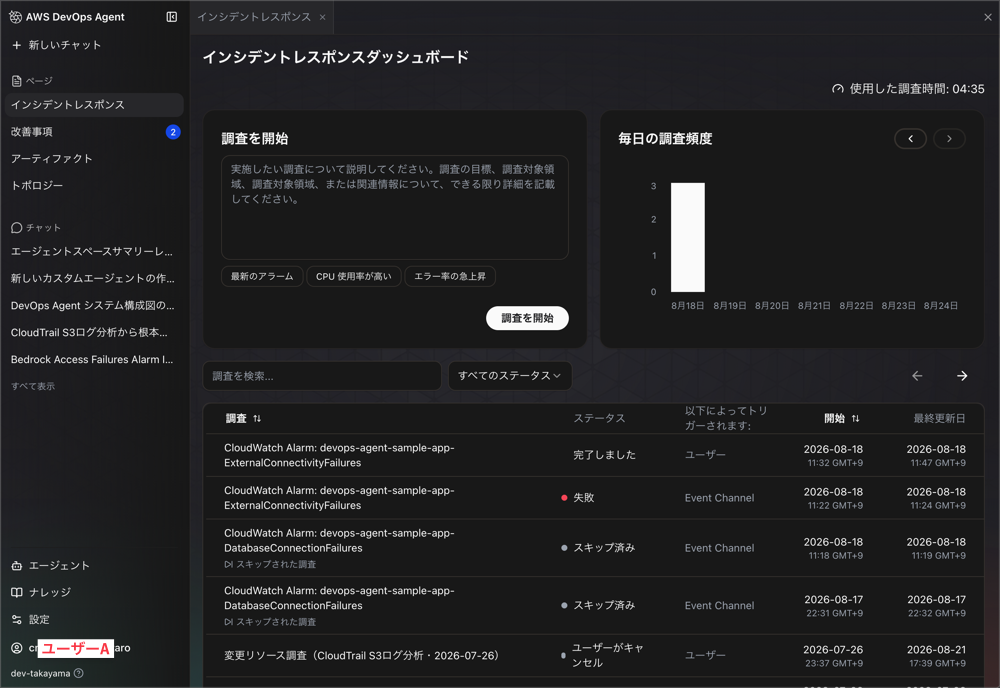1000x688 pixels.
Task: Go to next page of investigations table
Action: pos(962,376)
